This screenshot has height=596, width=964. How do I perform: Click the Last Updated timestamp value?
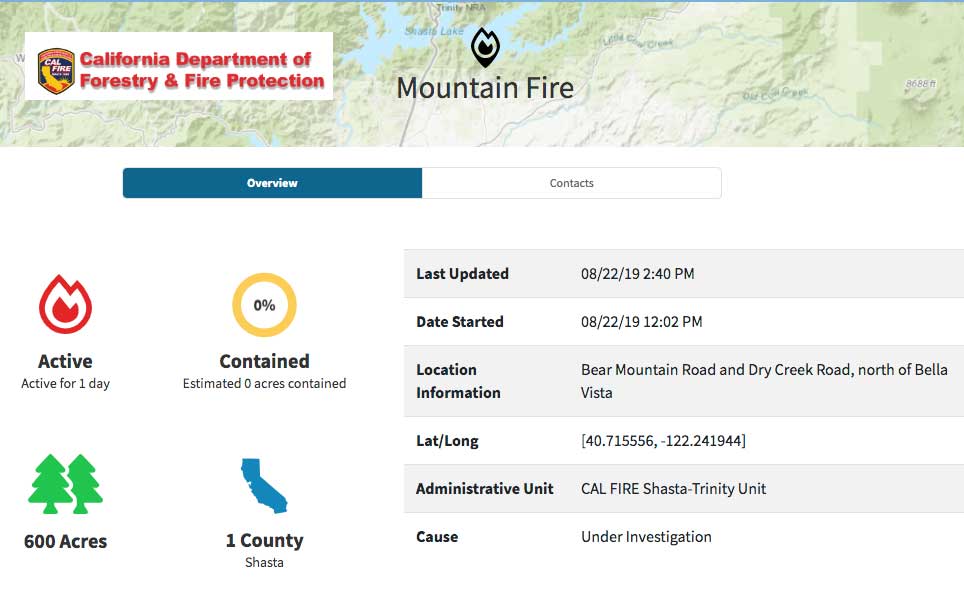637,274
